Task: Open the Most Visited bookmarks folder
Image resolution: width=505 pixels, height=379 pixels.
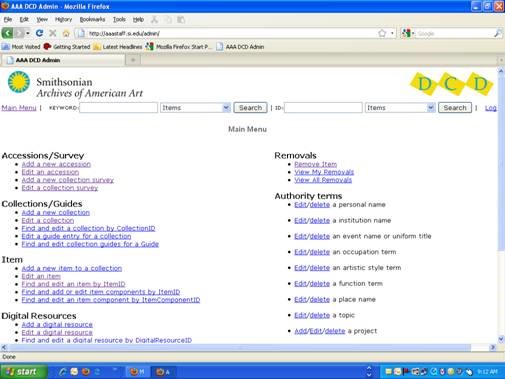Action: coord(21,47)
